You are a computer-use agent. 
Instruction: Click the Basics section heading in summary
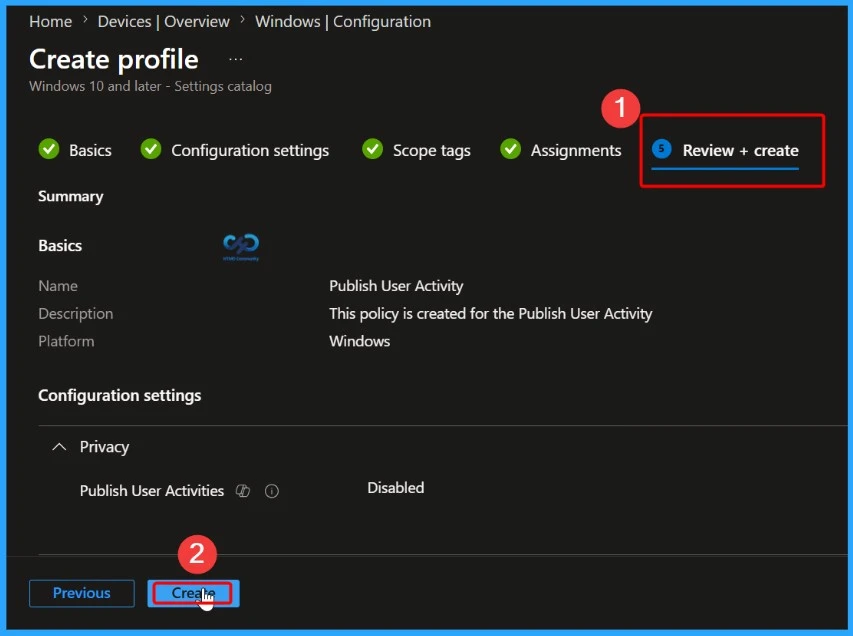point(60,245)
